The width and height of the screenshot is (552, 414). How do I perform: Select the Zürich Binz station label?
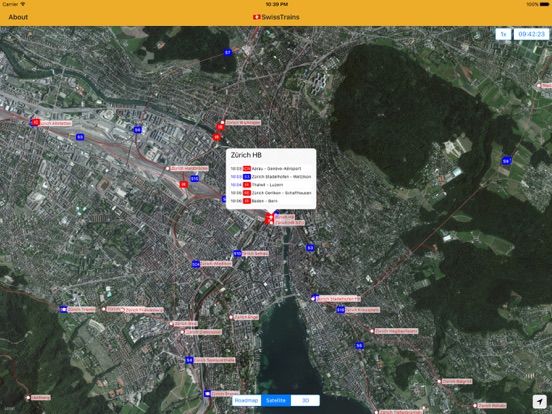(x=186, y=323)
